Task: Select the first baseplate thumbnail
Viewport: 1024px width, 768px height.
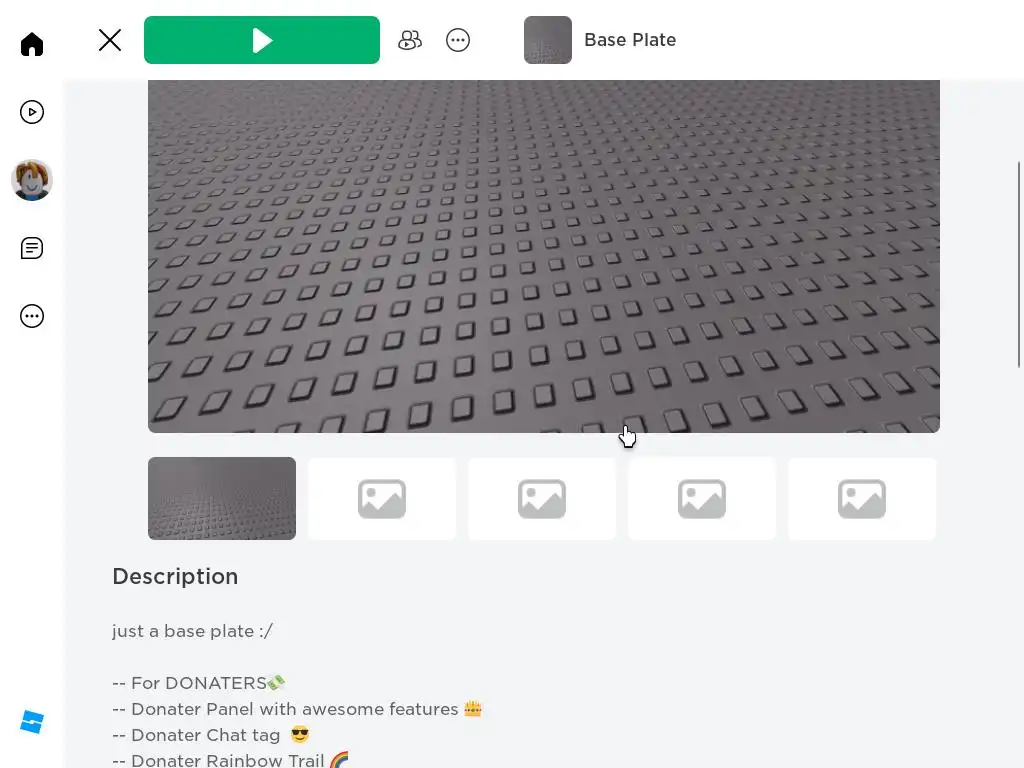Action: point(222,498)
